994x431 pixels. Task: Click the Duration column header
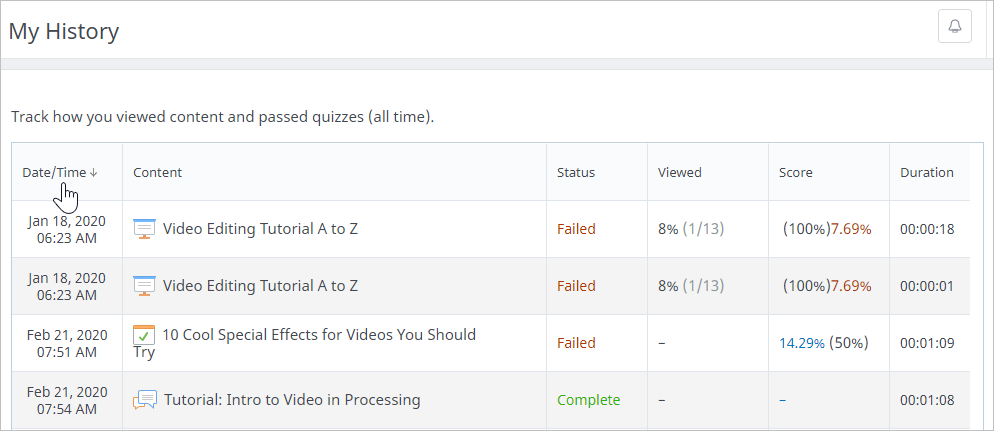[927, 172]
